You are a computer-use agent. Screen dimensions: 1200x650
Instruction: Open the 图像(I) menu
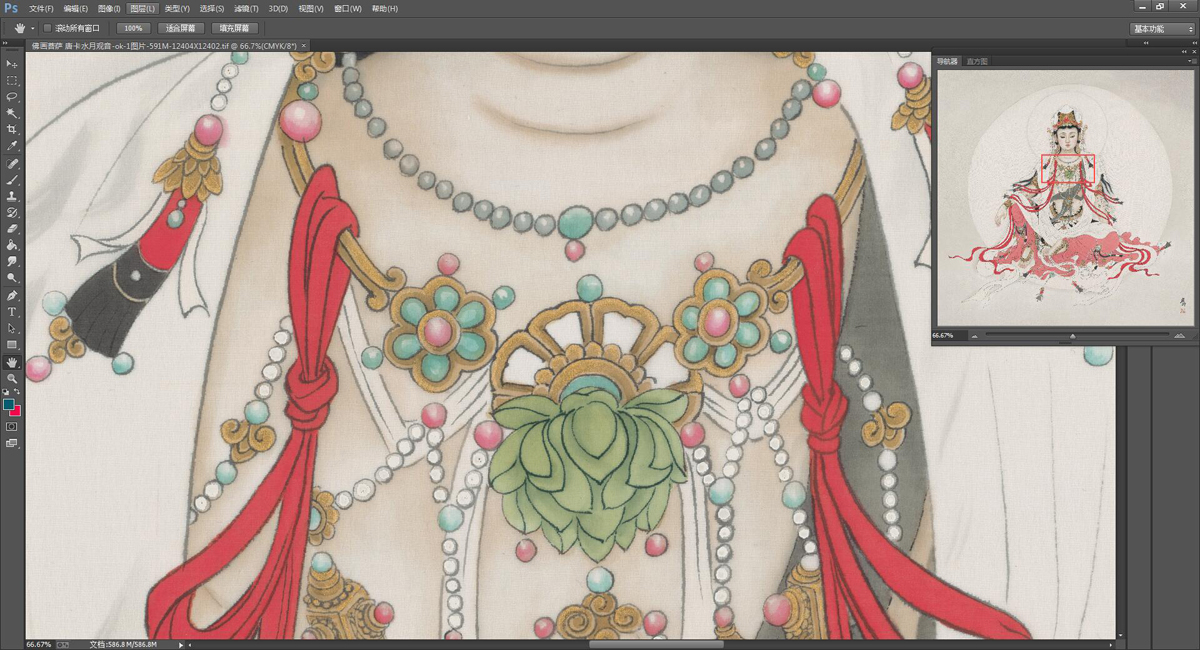pos(109,8)
